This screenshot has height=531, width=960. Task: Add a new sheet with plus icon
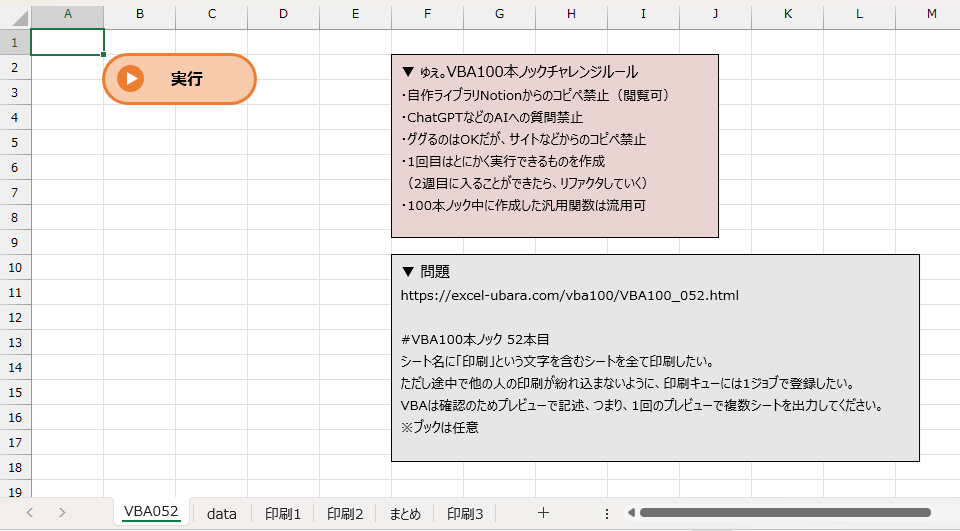pos(543,513)
